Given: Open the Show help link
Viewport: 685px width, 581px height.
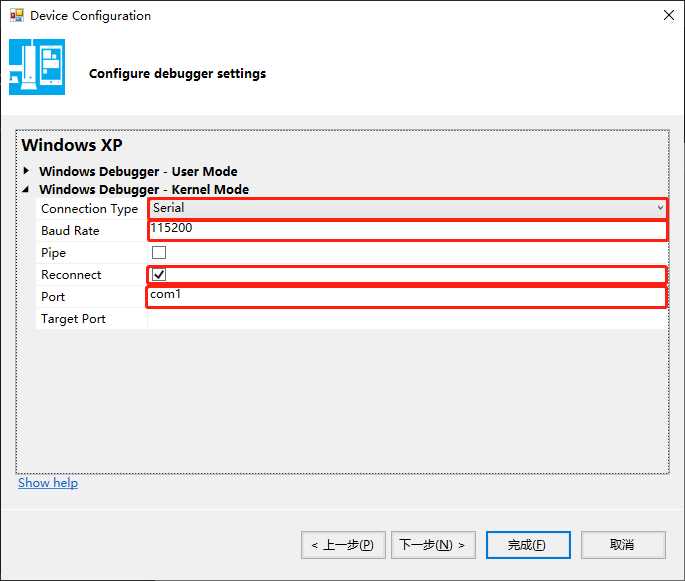Looking at the screenshot, I should point(48,483).
